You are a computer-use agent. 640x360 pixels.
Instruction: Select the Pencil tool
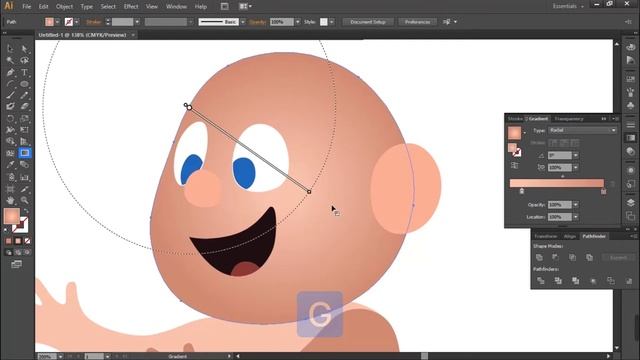24,95
